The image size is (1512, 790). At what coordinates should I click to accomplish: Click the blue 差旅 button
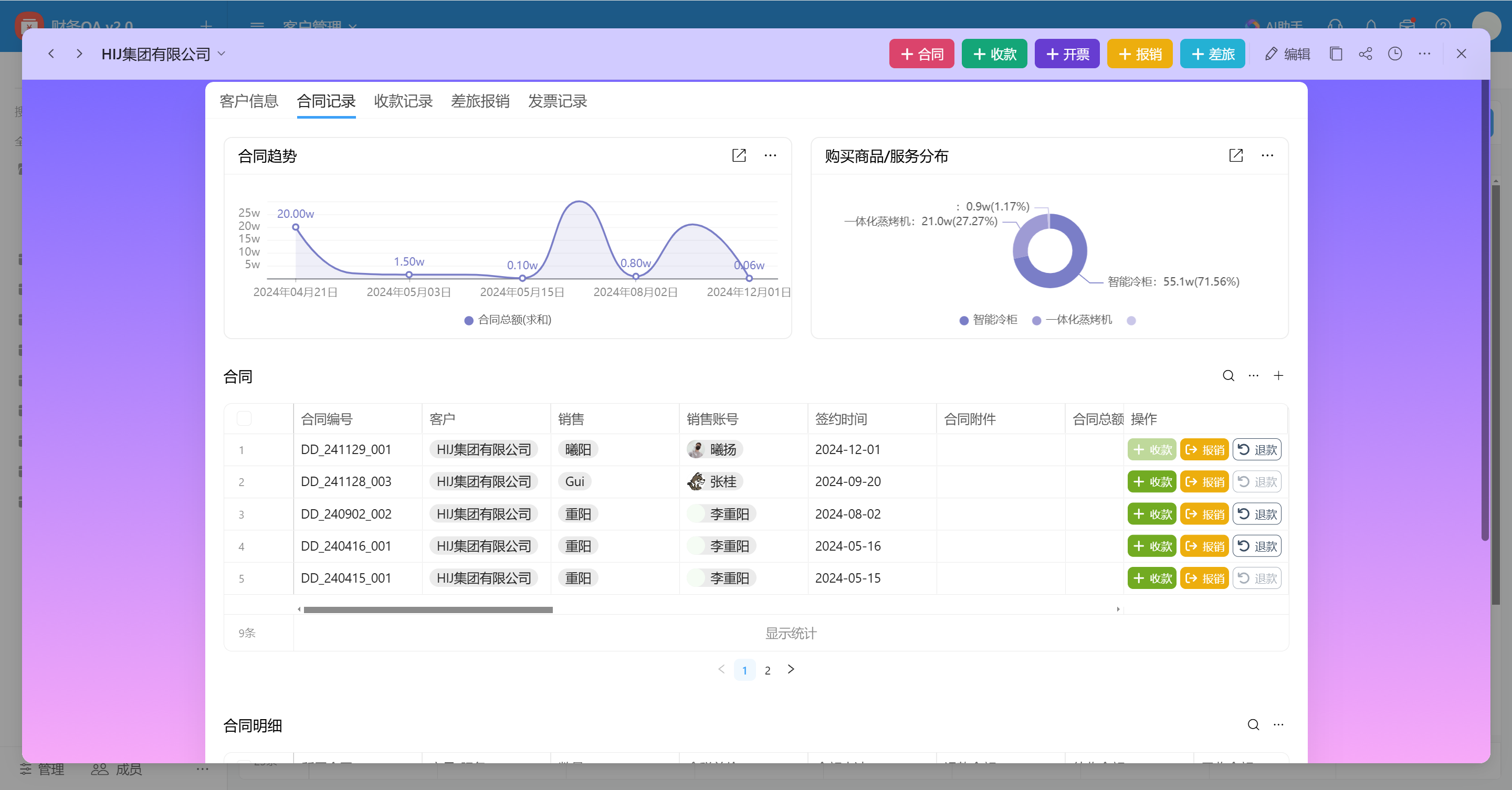(x=1213, y=54)
